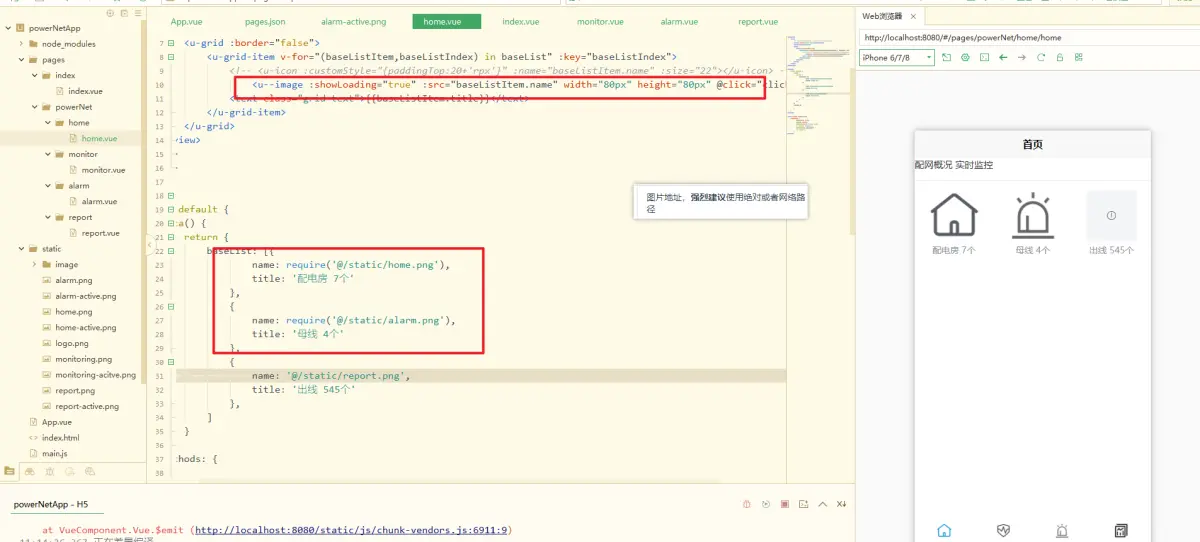Viewport: 1200px width, 542px height.
Task: Open browser settings gear icon
Action: [965, 58]
